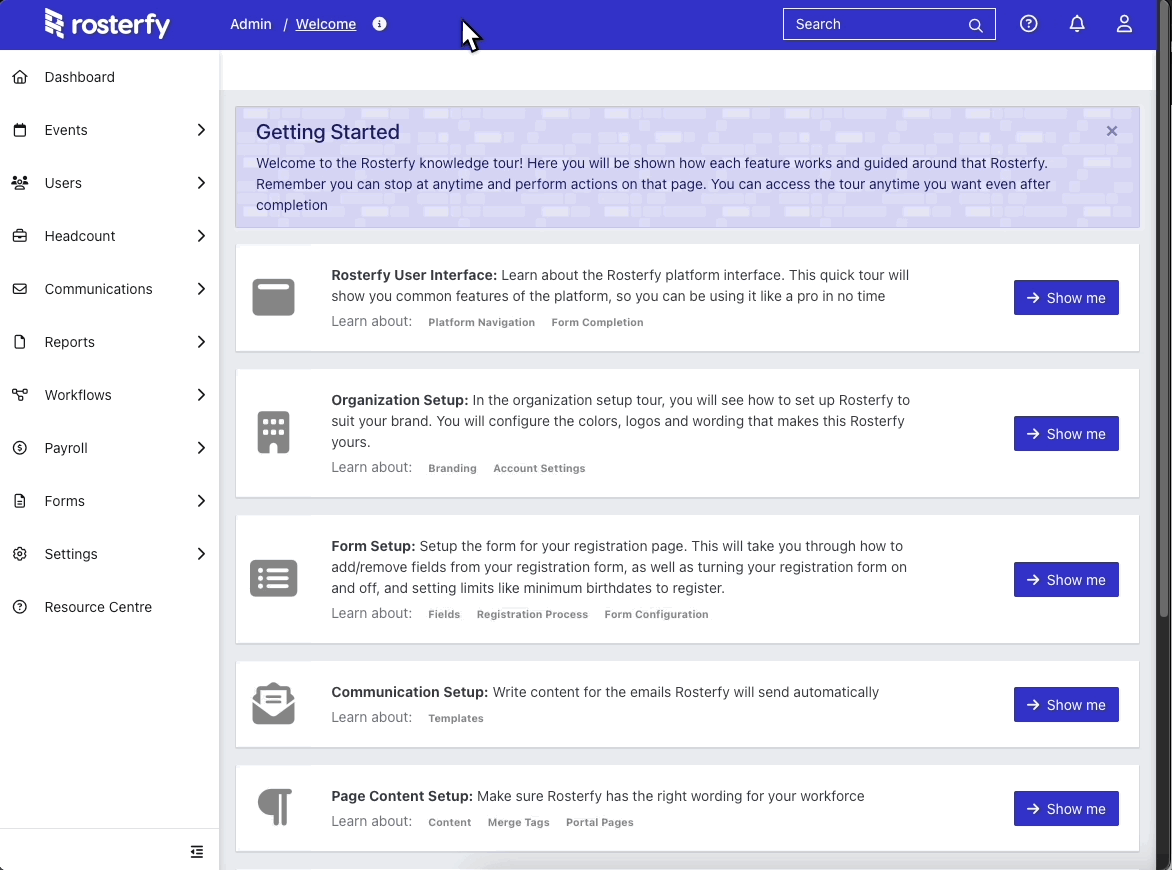Click the Reports document icon
This screenshot has width=1172, height=870.
[x=20, y=342]
